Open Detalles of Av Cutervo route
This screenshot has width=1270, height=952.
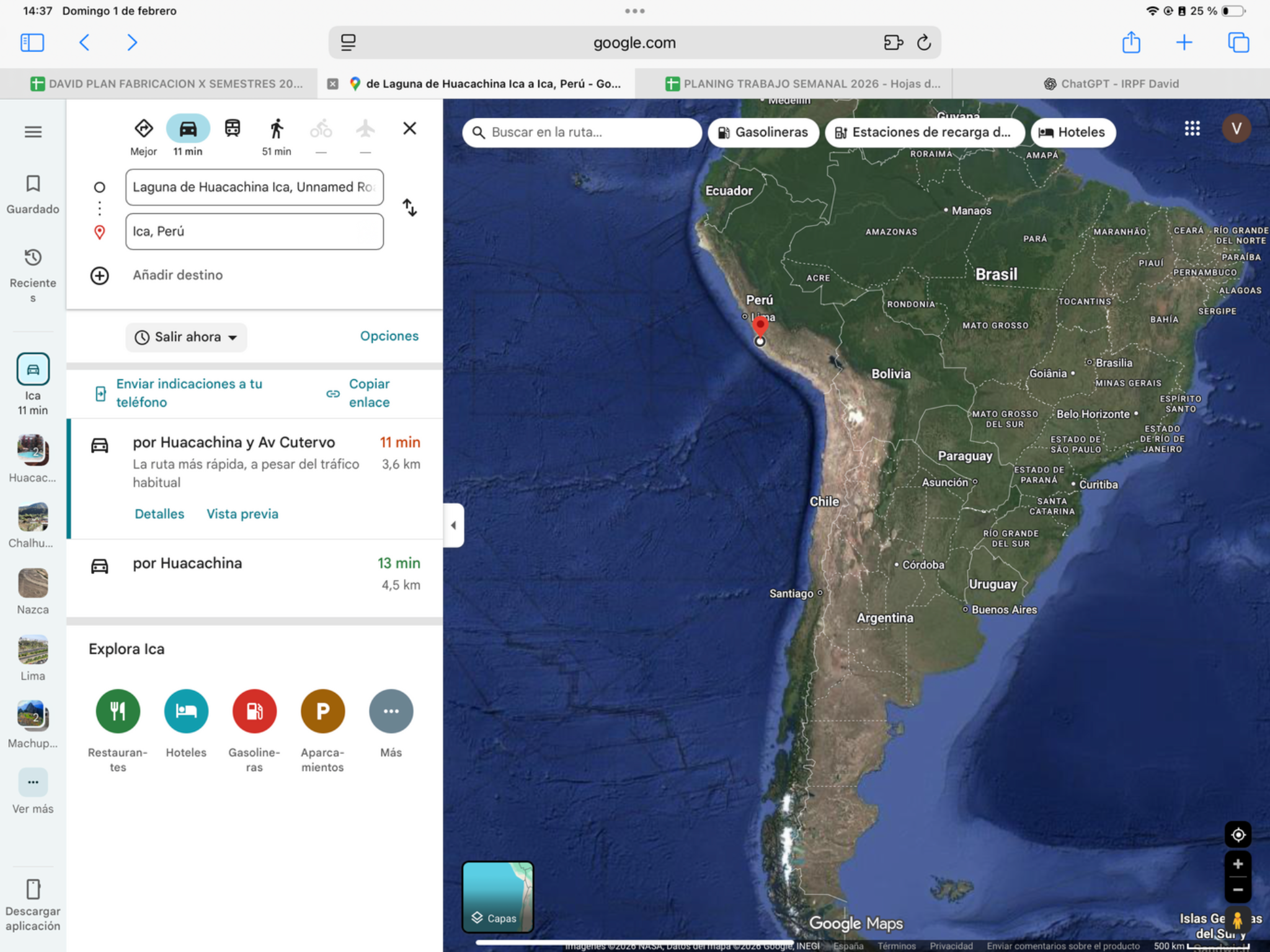[159, 514]
